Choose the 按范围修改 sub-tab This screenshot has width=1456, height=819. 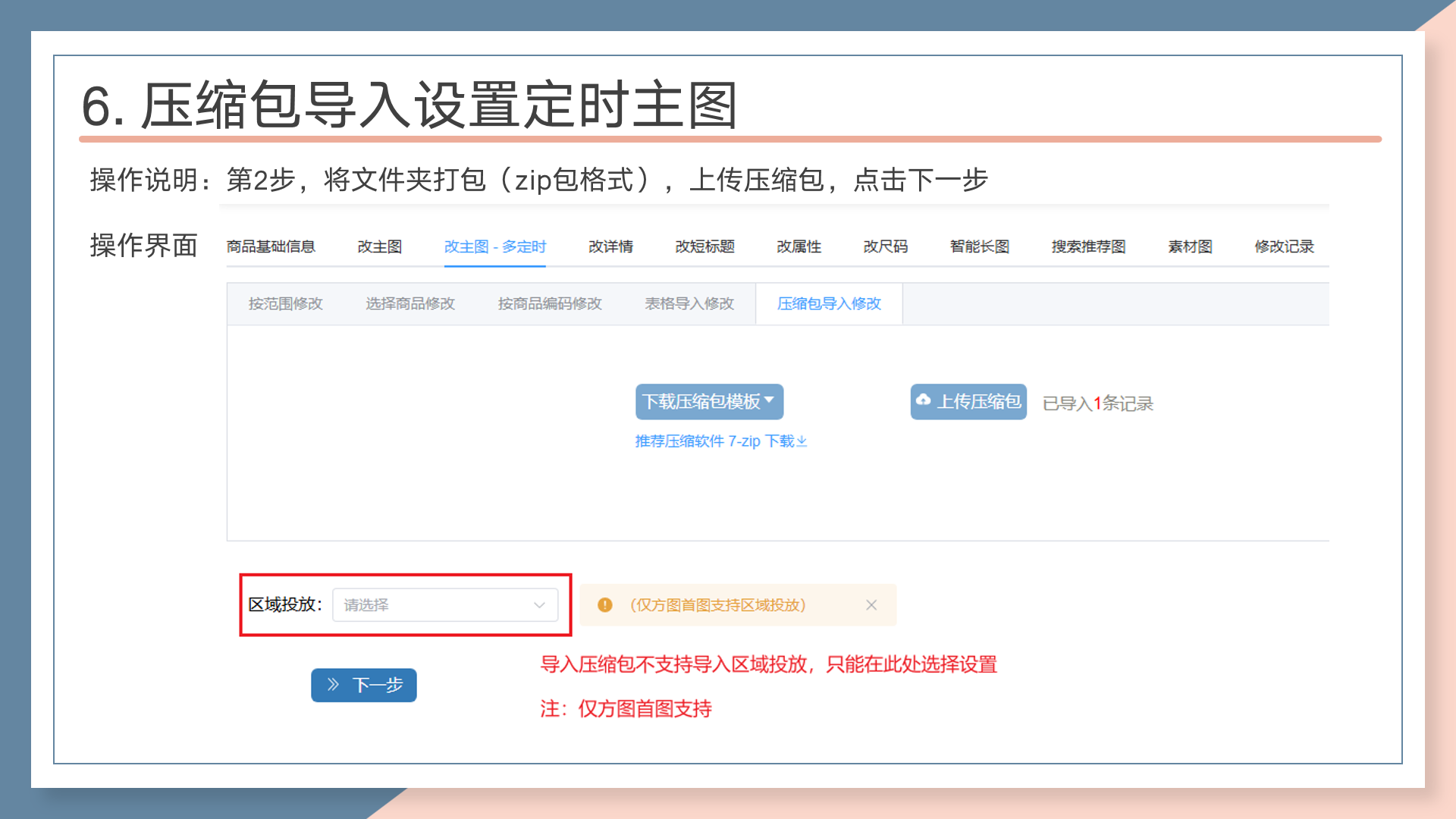click(x=285, y=304)
